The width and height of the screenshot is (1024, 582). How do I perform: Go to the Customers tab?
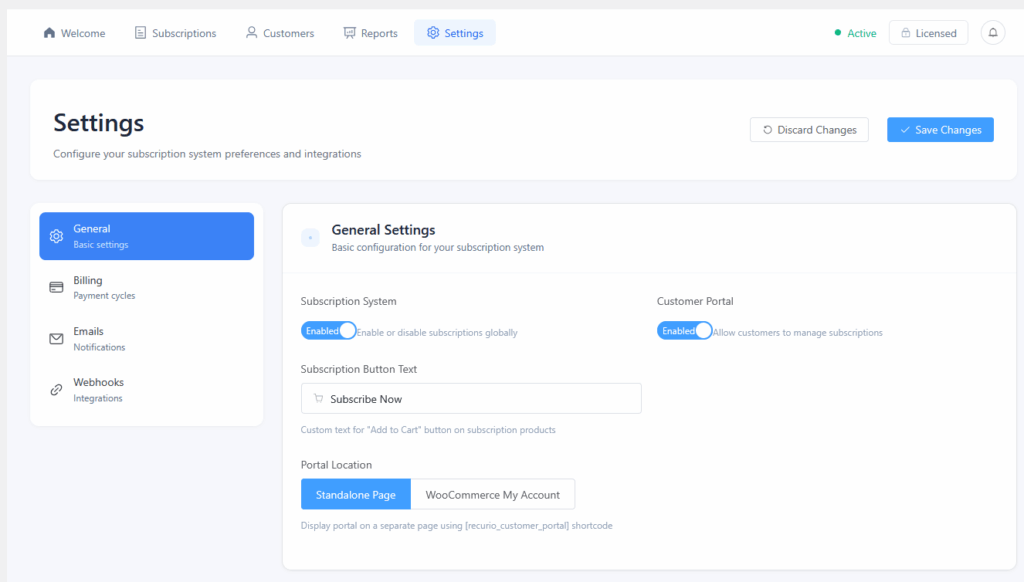(x=280, y=33)
